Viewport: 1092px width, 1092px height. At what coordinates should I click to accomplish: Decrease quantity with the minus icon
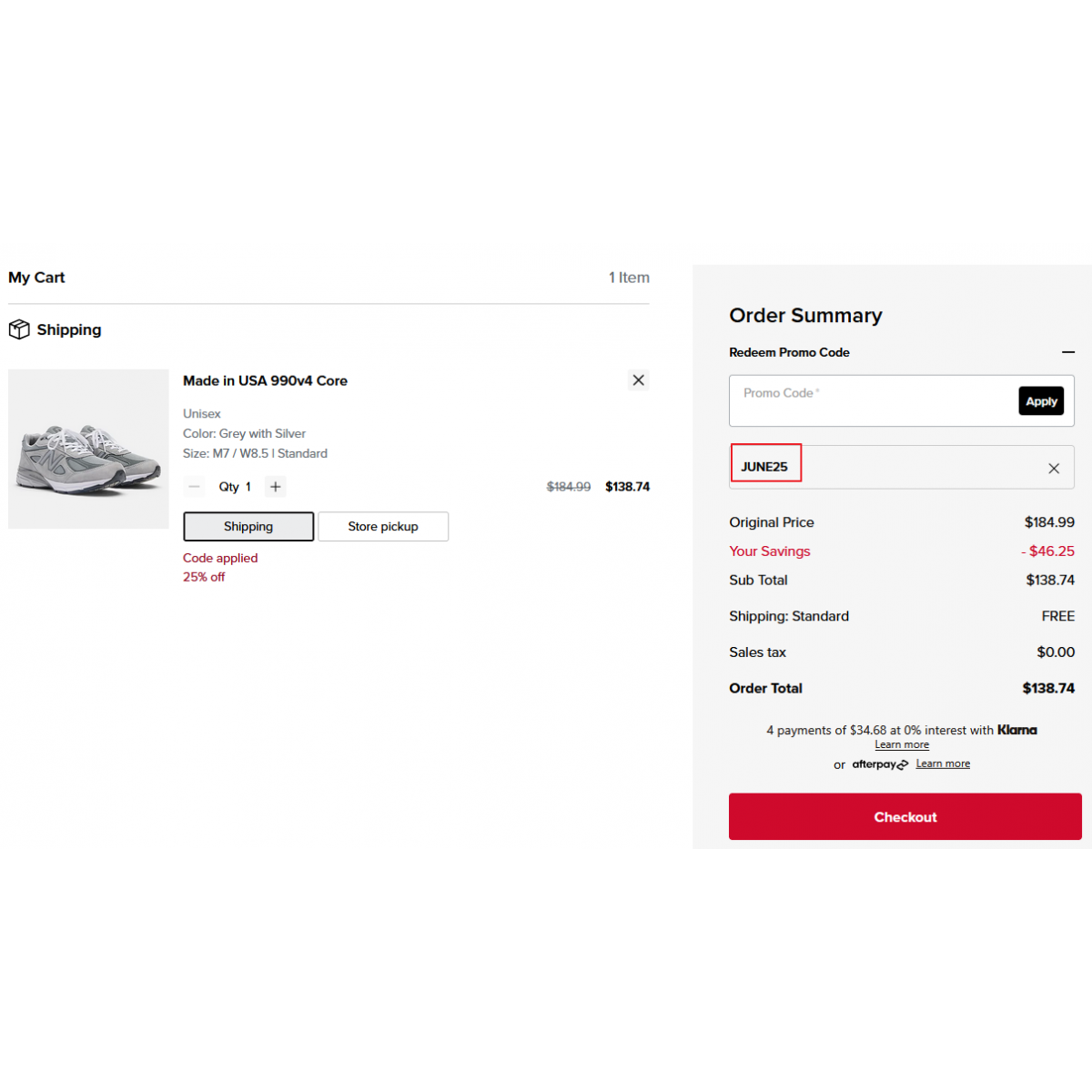point(194,487)
